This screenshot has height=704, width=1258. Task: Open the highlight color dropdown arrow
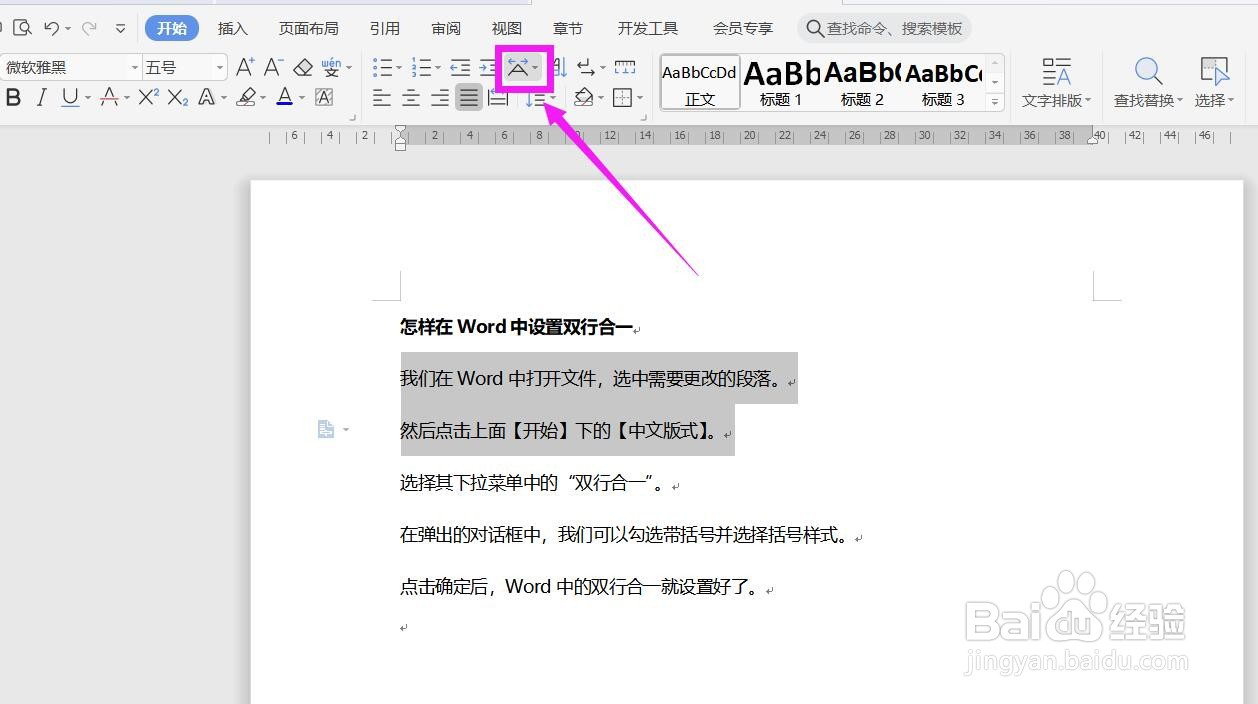pos(263,98)
